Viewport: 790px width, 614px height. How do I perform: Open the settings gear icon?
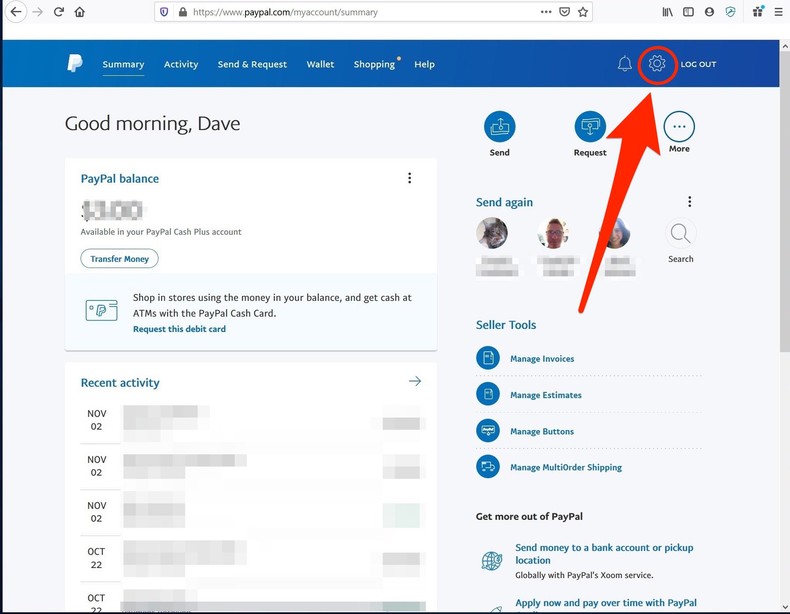tap(657, 64)
